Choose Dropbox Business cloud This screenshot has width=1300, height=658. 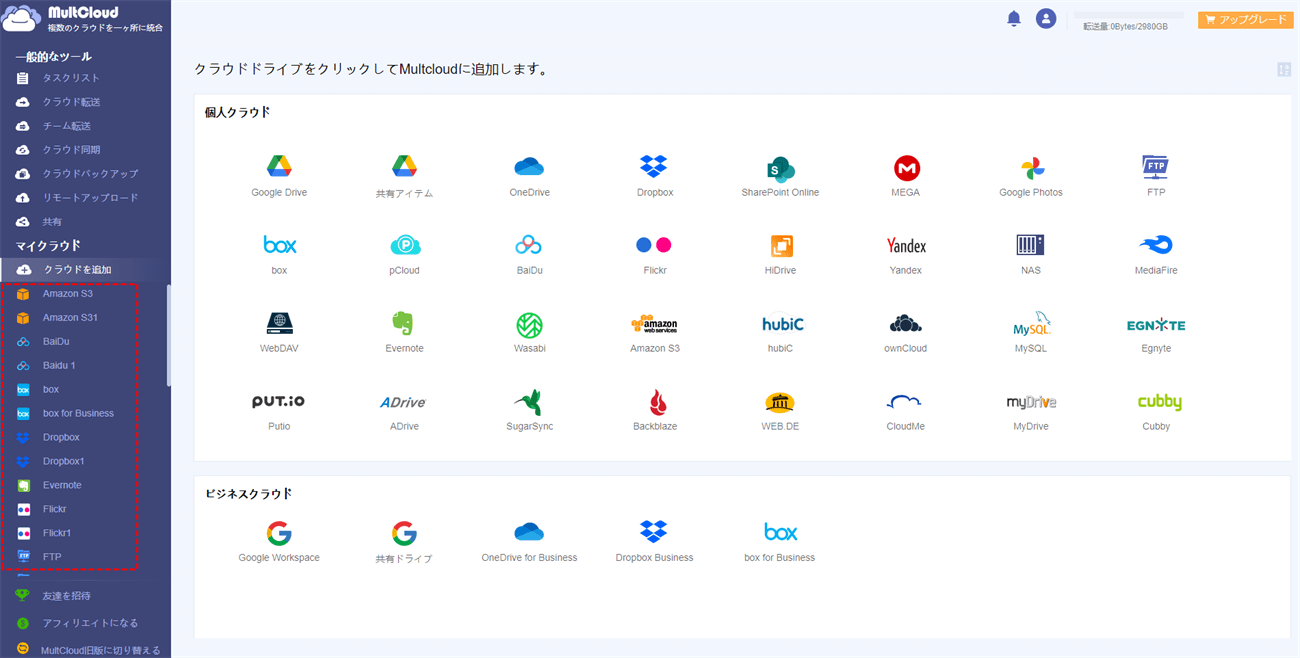(654, 532)
